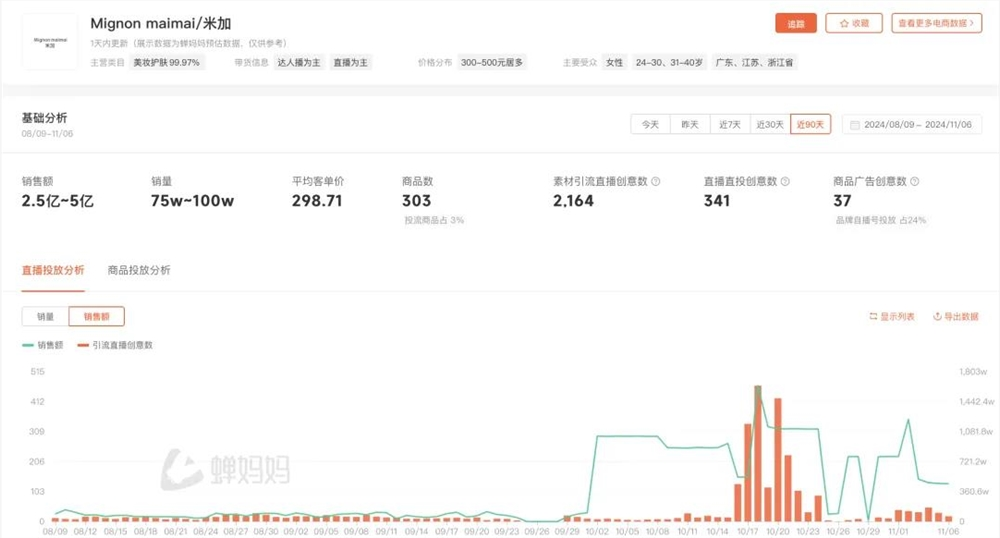Click the 品牌自播号投放 占24% note
Viewport: 1000px width, 538px height.
pos(881,220)
